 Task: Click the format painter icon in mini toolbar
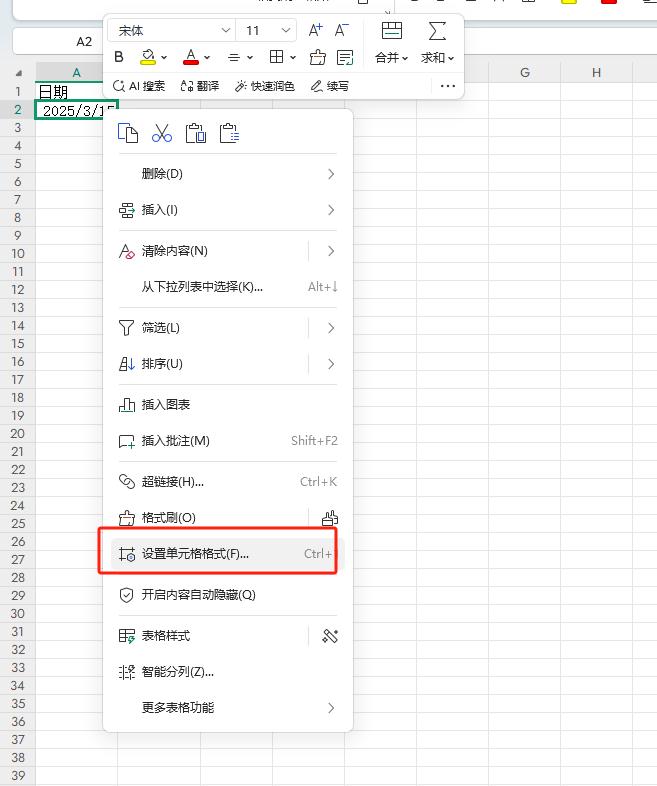tap(317, 57)
